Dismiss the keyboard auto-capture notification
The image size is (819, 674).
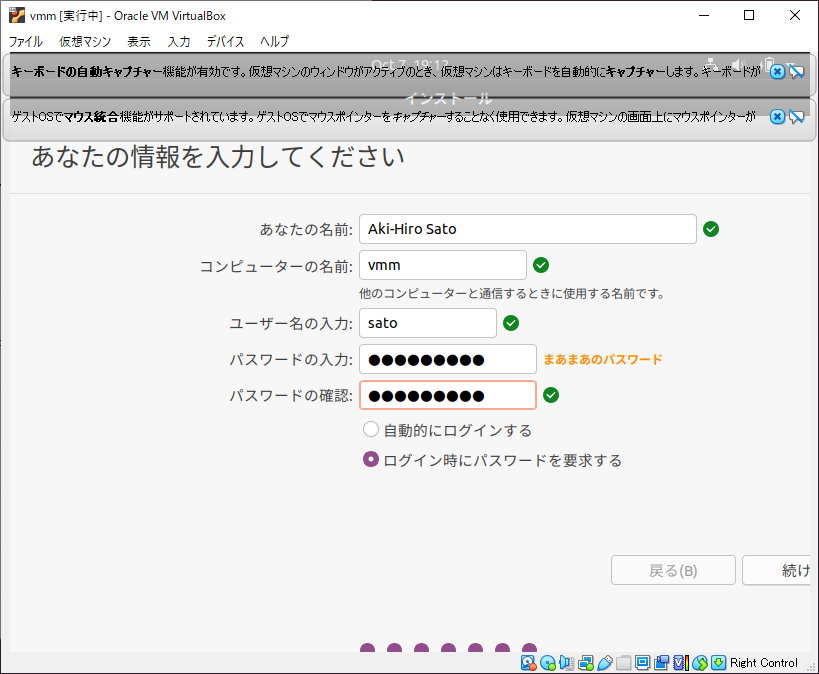(x=777, y=71)
